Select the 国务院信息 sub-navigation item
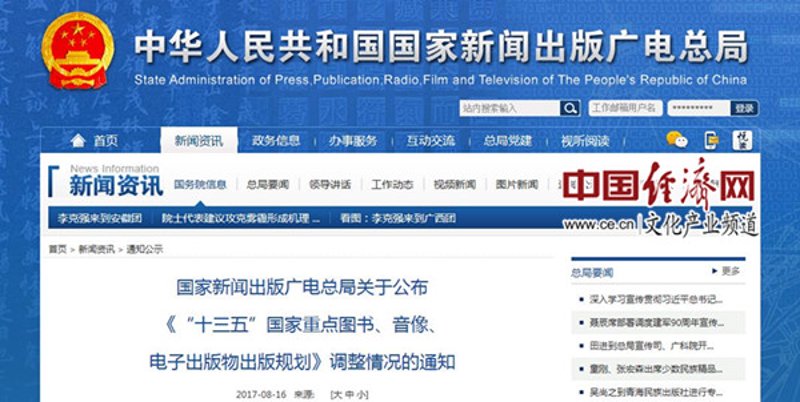800x402 pixels. coord(200,185)
